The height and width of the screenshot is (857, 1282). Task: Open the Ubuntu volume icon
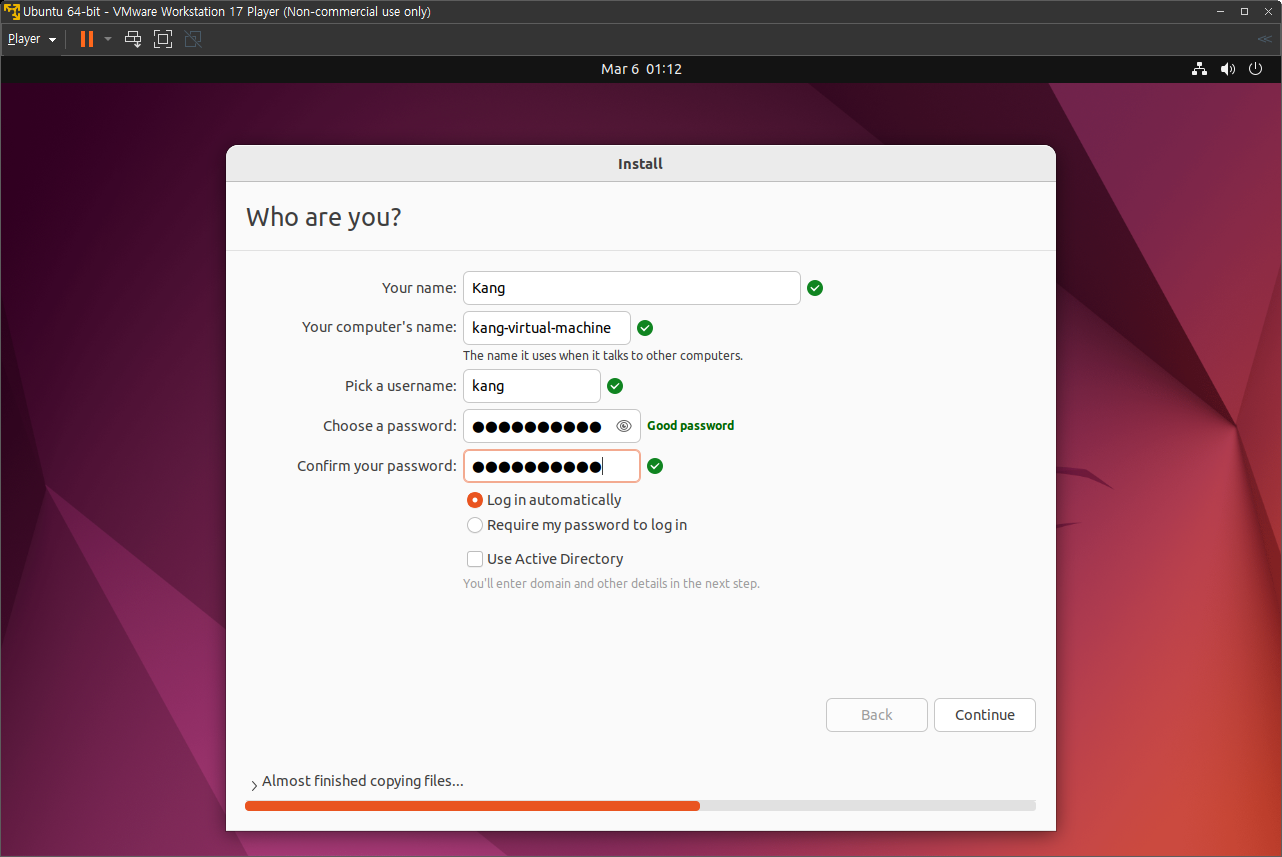[1228, 69]
